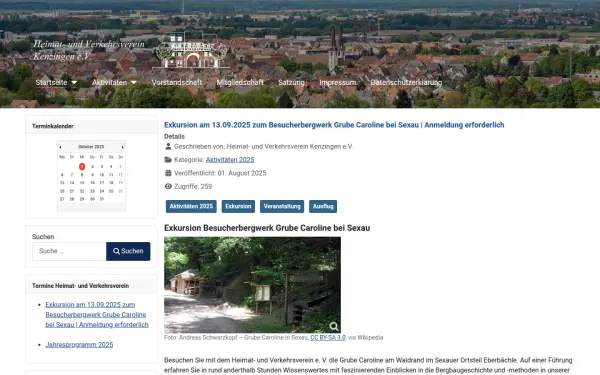600x375 pixels.
Task: Click the Veröffentlicht calendar icon
Action: tap(168, 173)
